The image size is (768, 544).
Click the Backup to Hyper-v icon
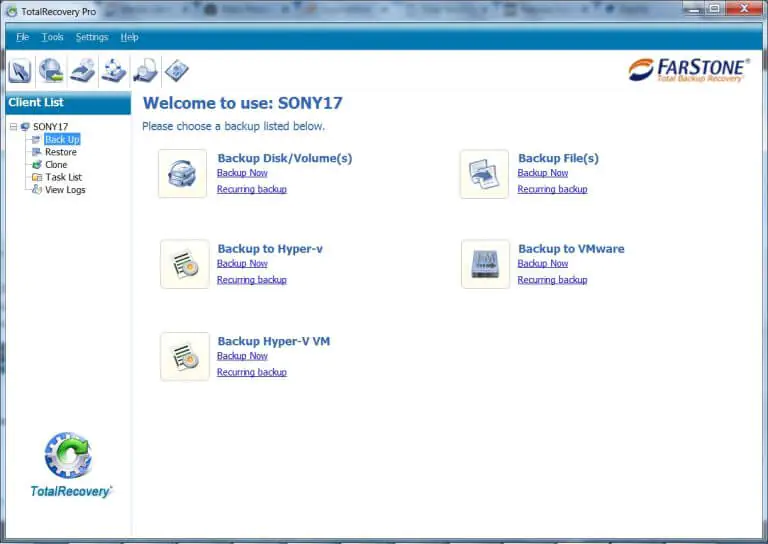[185, 264]
